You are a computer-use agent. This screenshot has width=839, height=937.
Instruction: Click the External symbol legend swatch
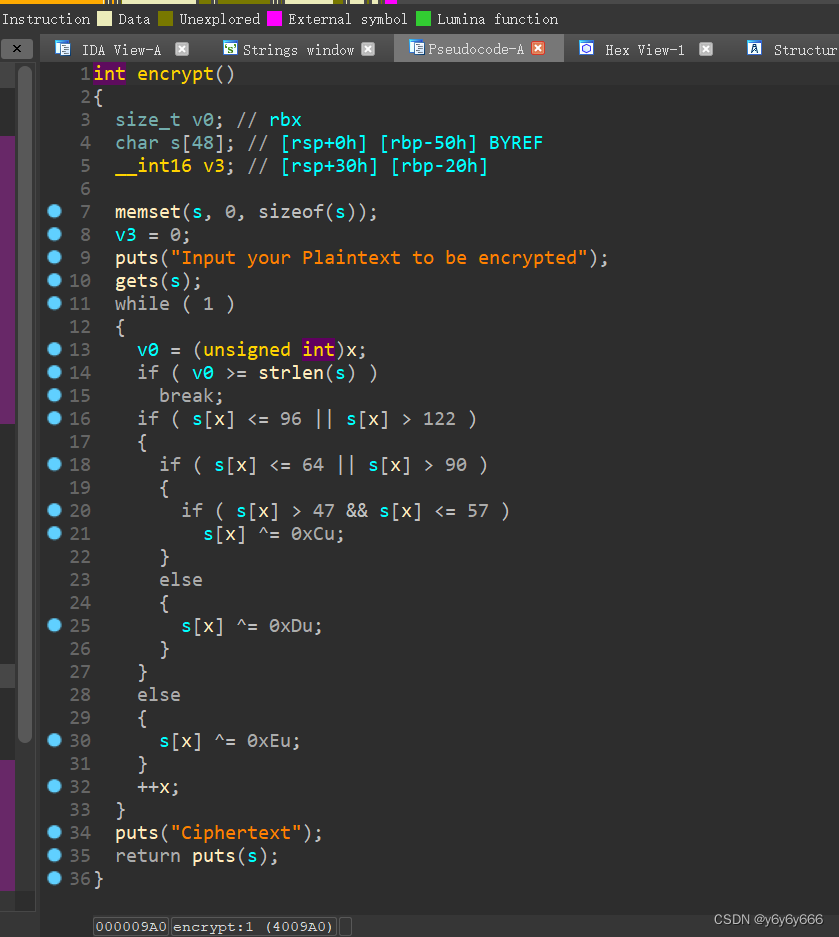pos(274,18)
